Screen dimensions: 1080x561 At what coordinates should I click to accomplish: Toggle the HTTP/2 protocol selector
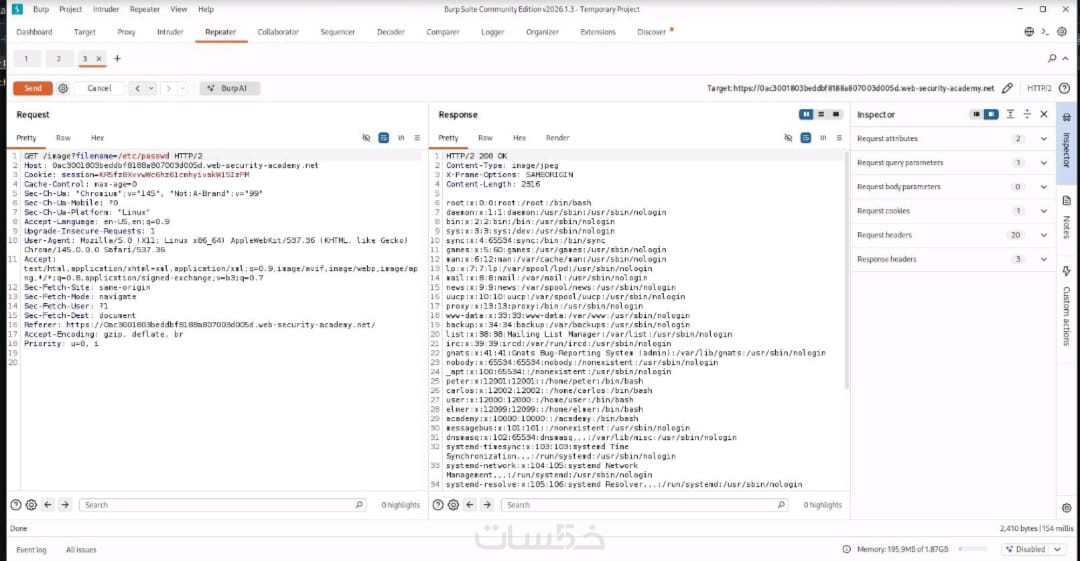1039,88
